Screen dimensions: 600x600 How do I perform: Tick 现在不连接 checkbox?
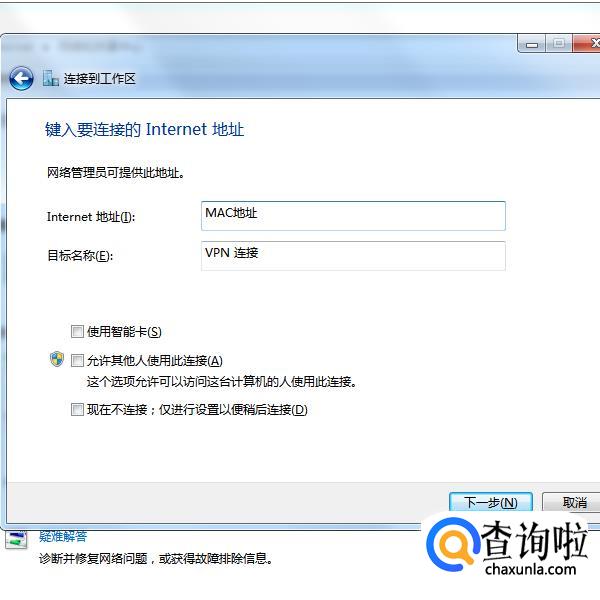click(77, 409)
